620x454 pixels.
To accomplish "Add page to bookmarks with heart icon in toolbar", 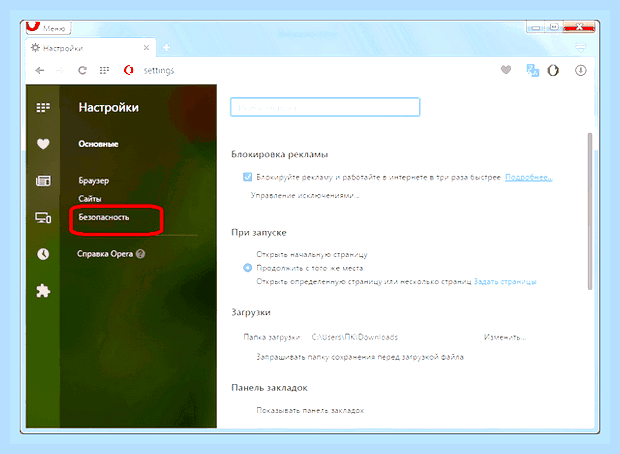I will tap(506, 70).
